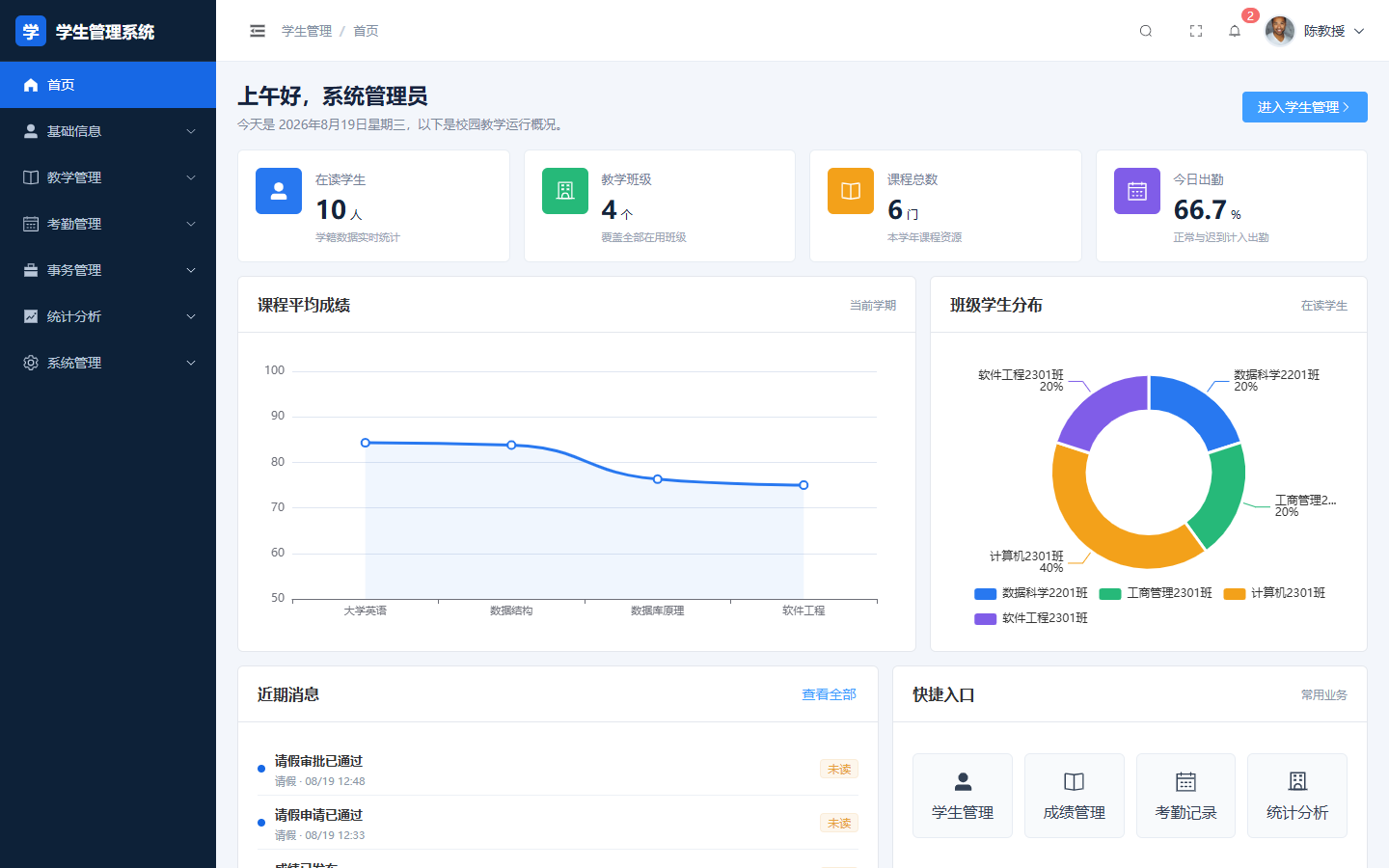Screen dimensions: 1389x868
Task: Open the 陈教授 user dropdown
Action: point(1316,31)
